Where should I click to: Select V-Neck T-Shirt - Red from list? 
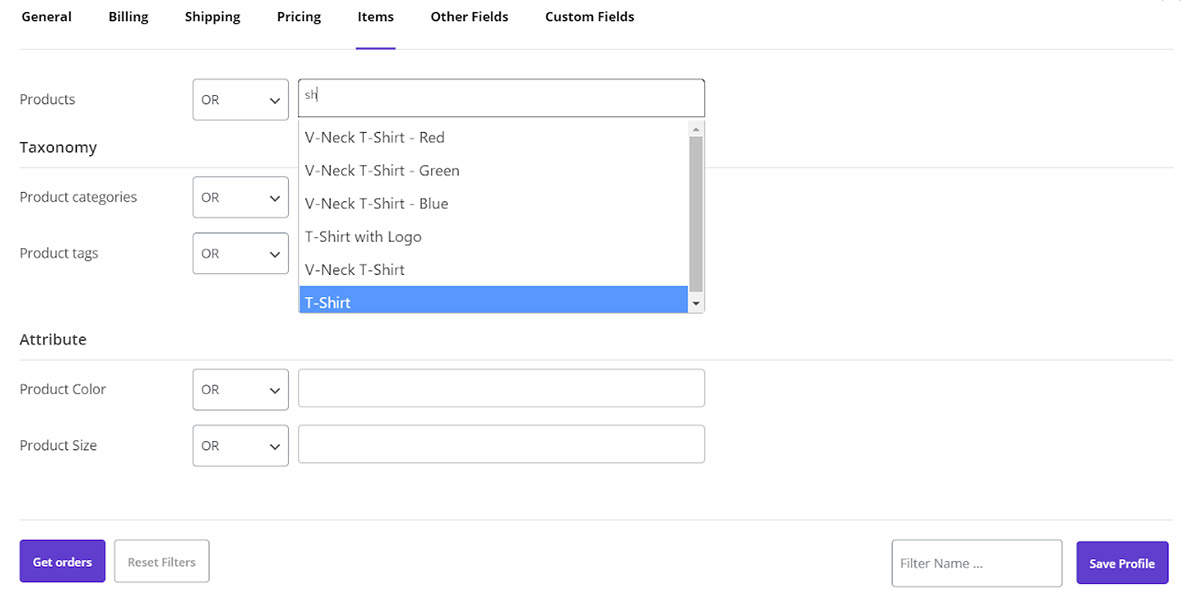(375, 138)
